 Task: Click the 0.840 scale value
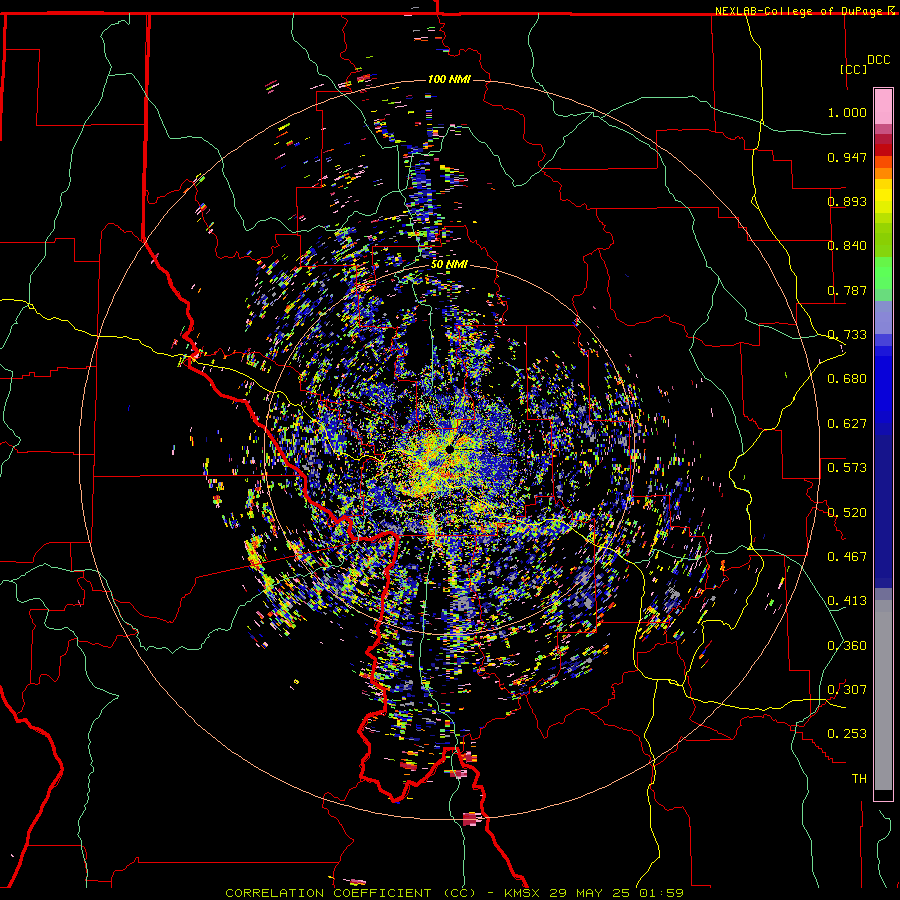[847, 246]
